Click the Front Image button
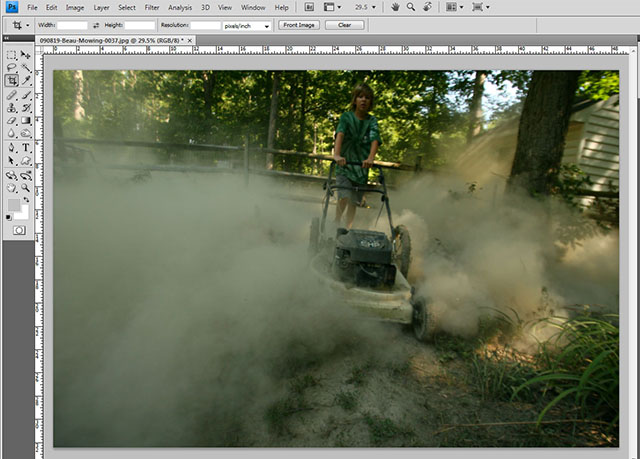This screenshot has width=640, height=459. (x=299, y=25)
